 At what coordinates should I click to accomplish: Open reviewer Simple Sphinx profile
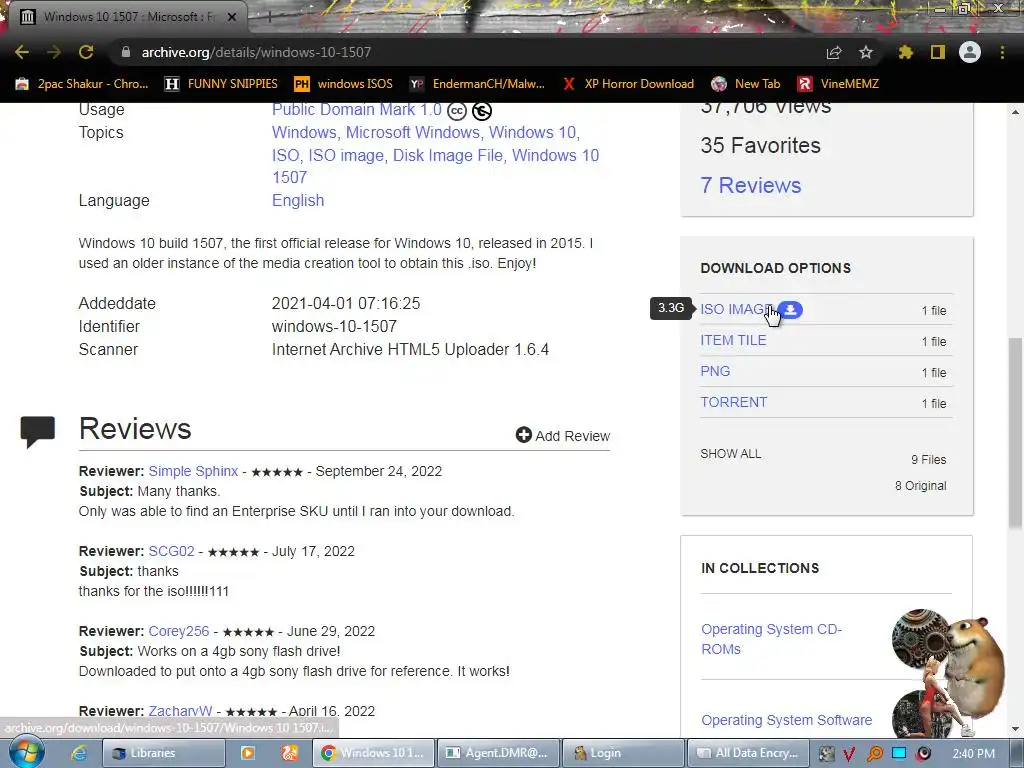[x=193, y=472]
